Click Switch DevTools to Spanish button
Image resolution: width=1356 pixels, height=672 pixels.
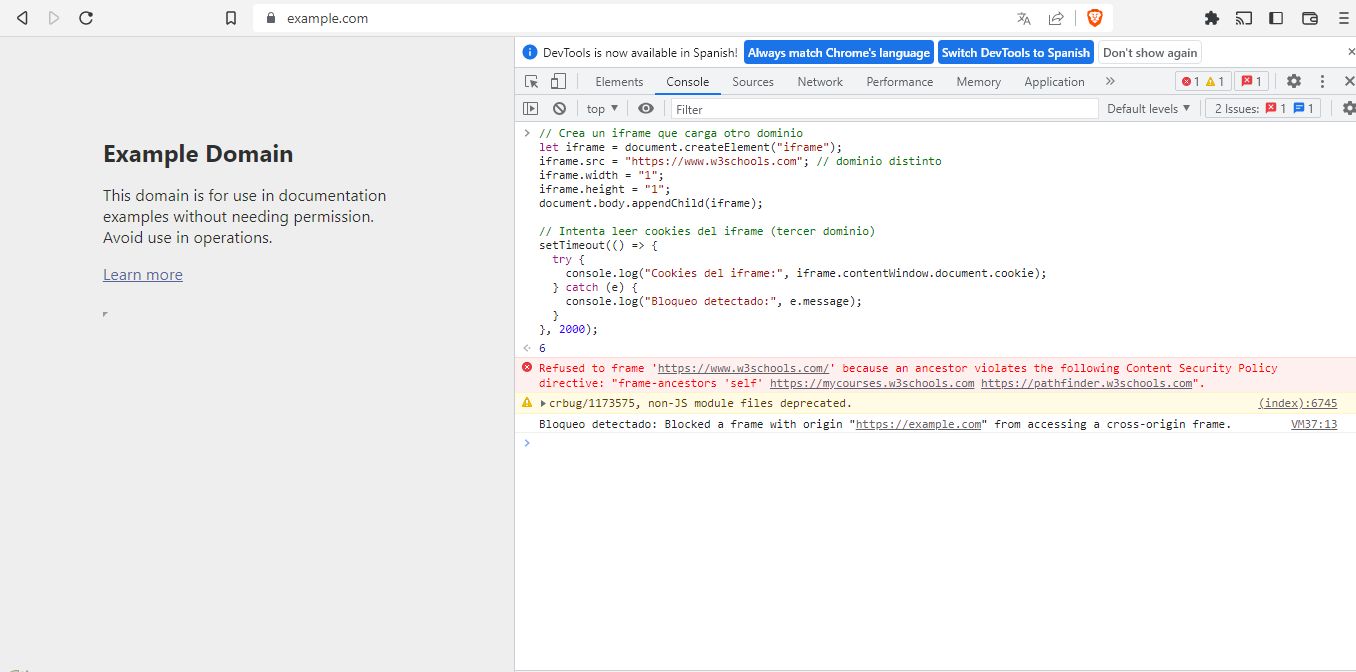click(1016, 53)
